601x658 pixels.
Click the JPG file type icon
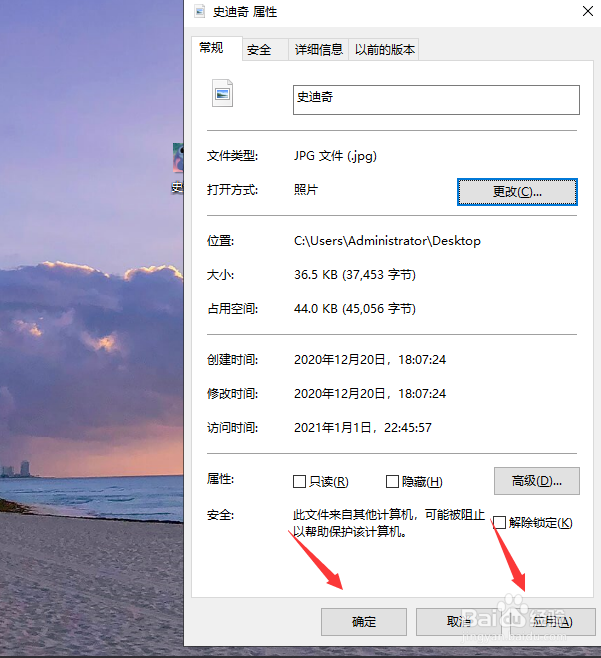tap(222, 93)
